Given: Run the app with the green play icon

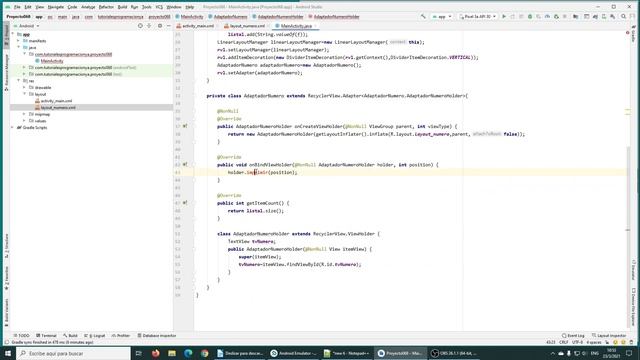Looking at the screenshot, I should pos(504,17).
